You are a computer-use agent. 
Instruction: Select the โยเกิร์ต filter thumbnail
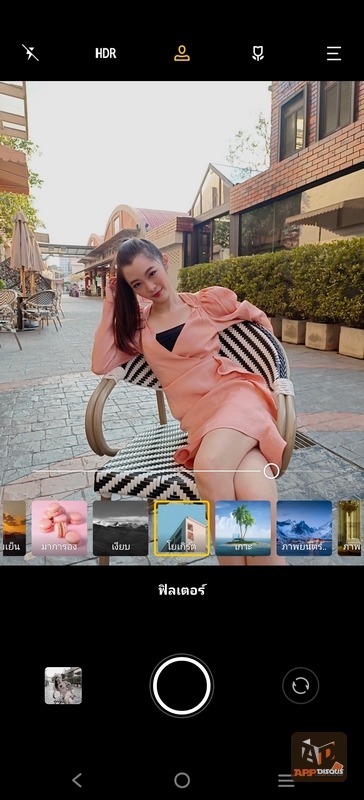[182, 528]
